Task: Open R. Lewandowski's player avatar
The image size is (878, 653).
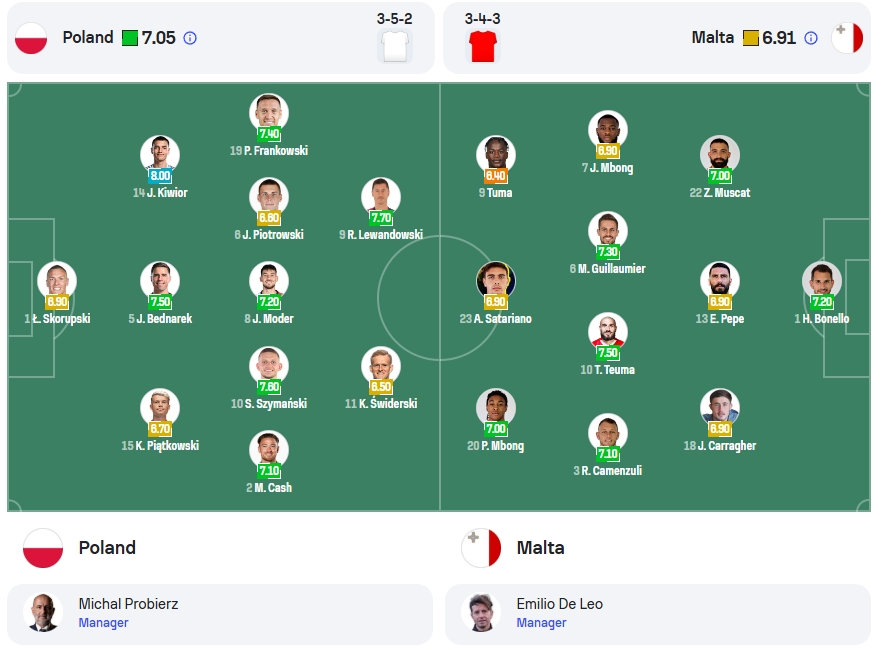Action: tap(381, 197)
